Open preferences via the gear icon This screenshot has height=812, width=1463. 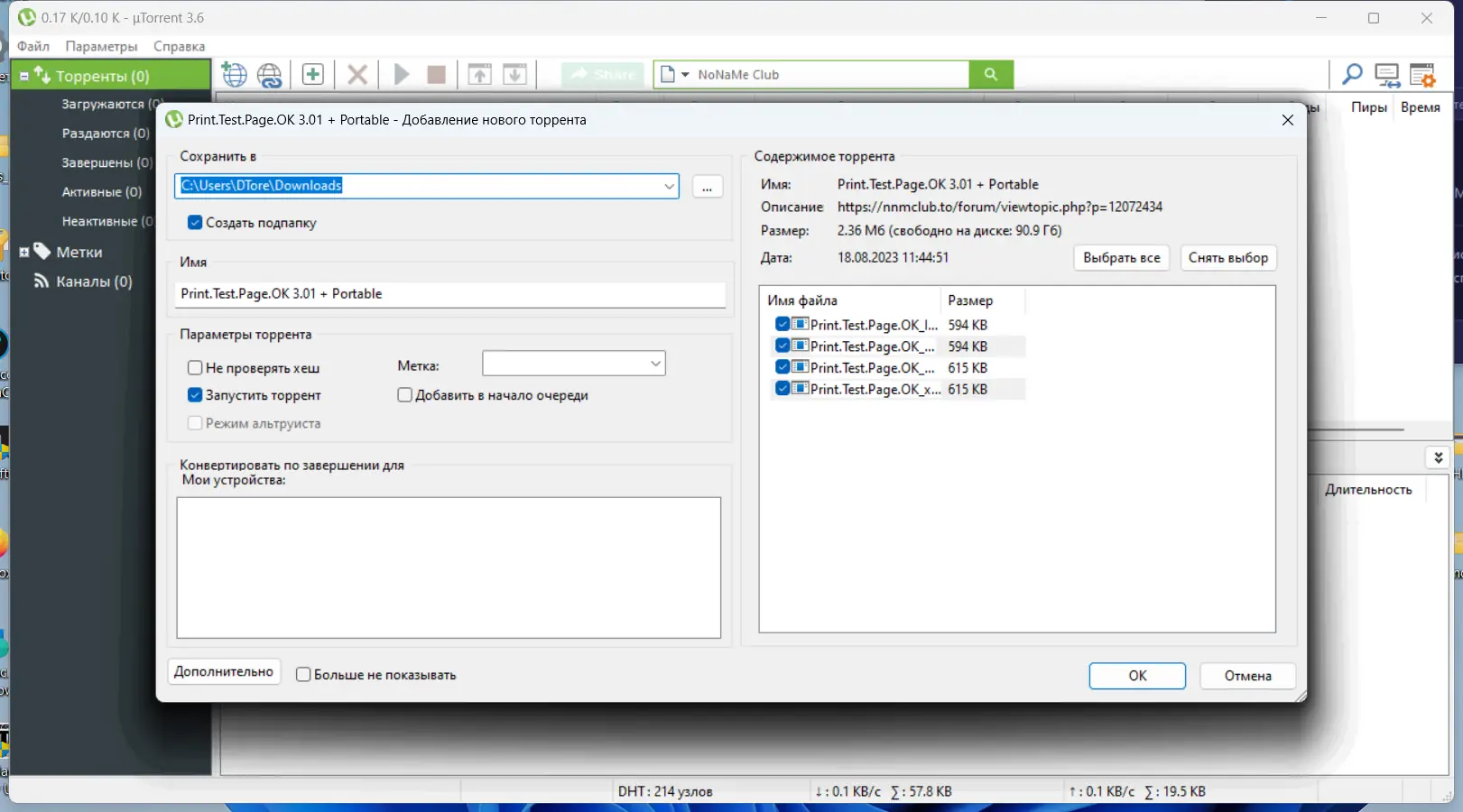pyautogui.click(x=1424, y=74)
